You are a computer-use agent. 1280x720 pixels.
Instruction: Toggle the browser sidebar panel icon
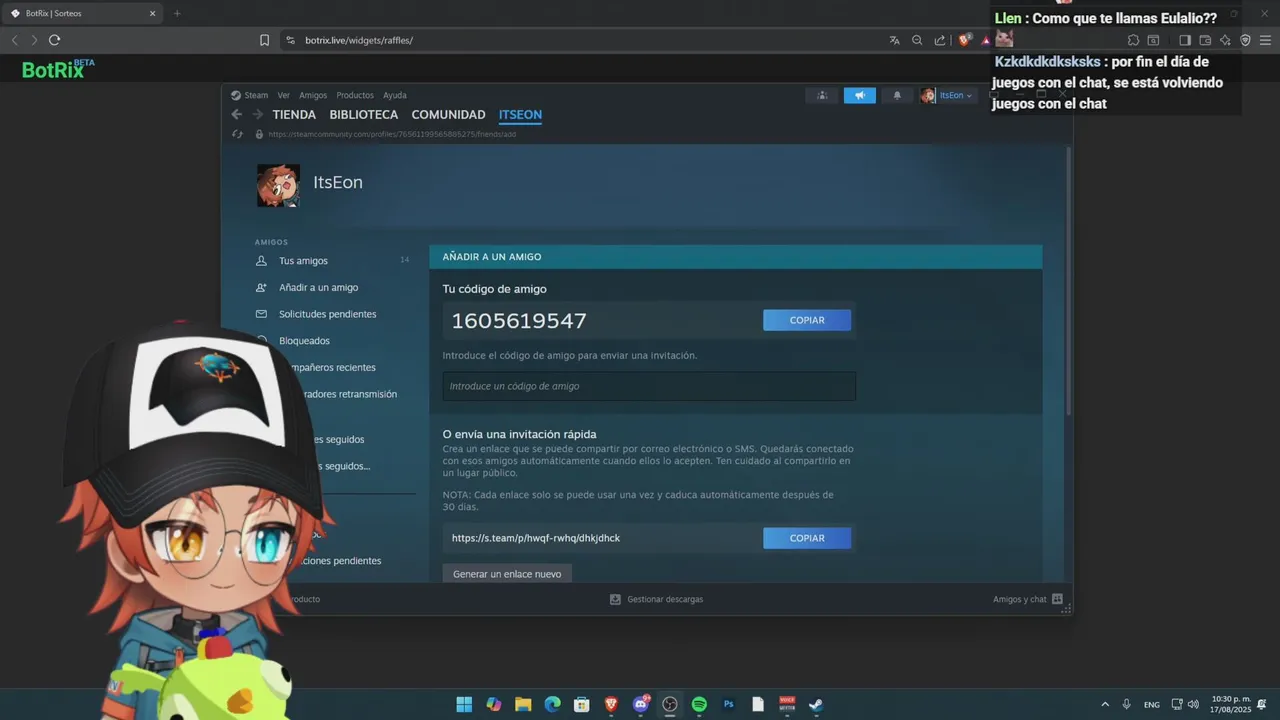coord(1185,40)
